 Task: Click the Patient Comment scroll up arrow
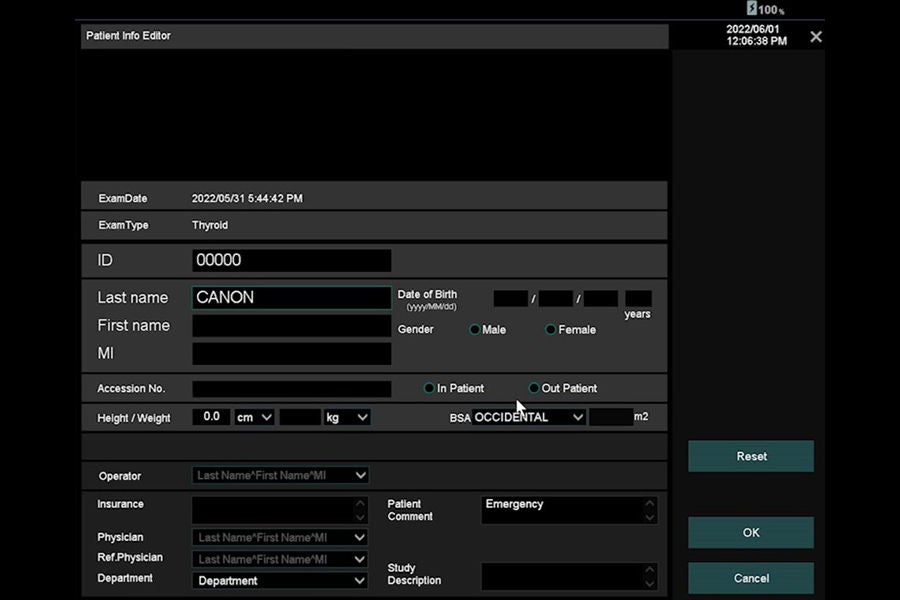[650, 504]
